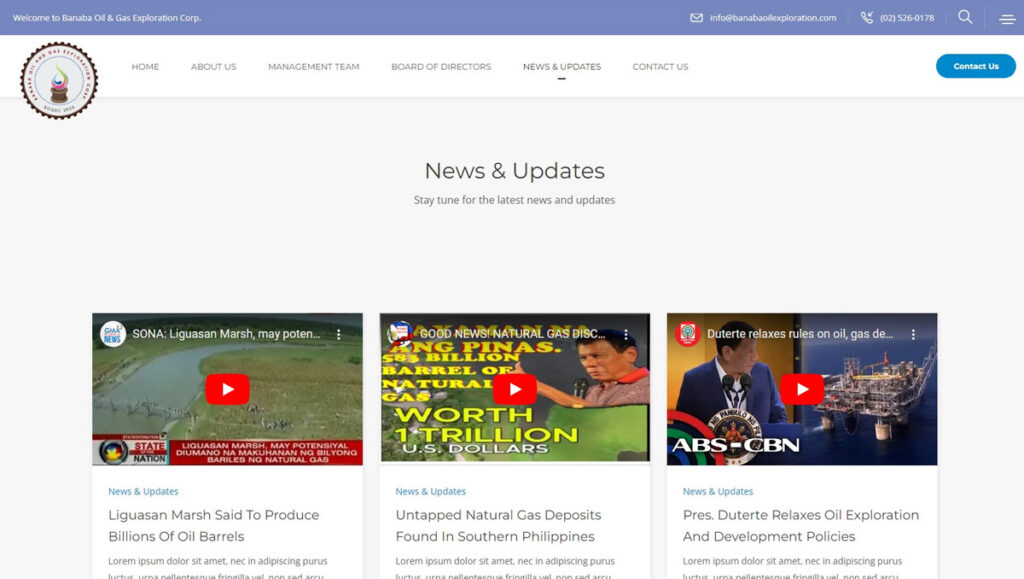This screenshot has height=579, width=1024.
Task: Click ABS-CBN channel avatar on third video
Action: pos(687,334)
